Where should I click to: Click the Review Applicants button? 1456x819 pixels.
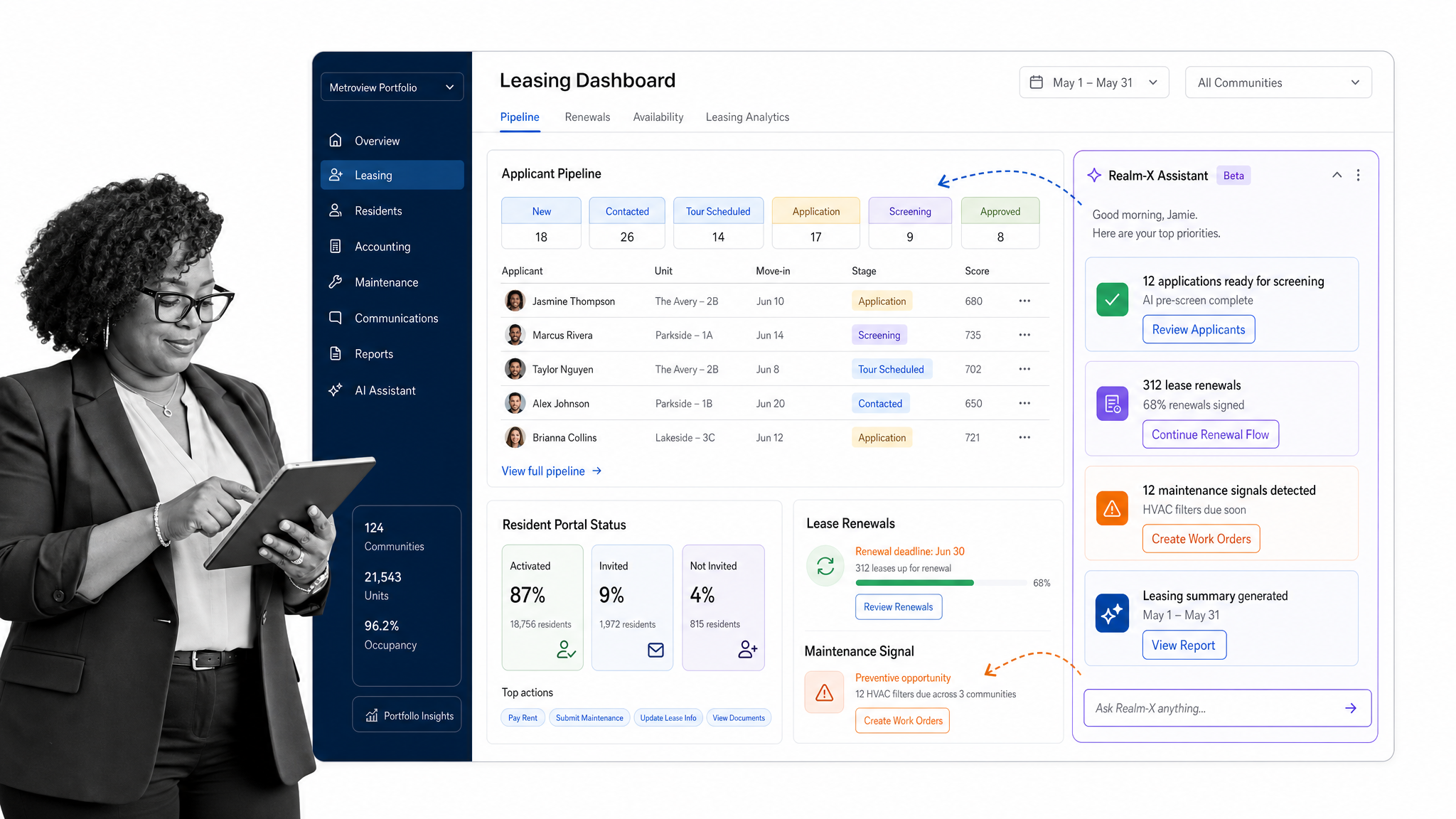pos(1199,329)
